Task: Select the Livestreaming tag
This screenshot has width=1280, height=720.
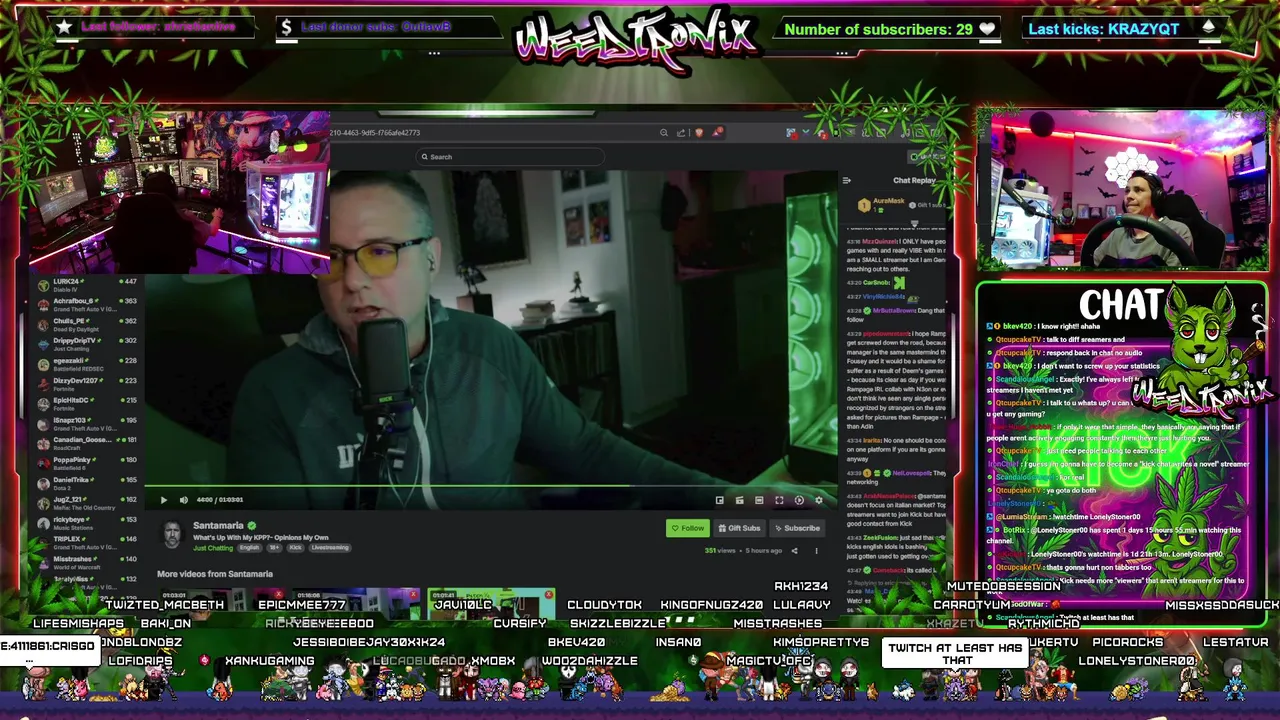Action: tap(329, 548)
